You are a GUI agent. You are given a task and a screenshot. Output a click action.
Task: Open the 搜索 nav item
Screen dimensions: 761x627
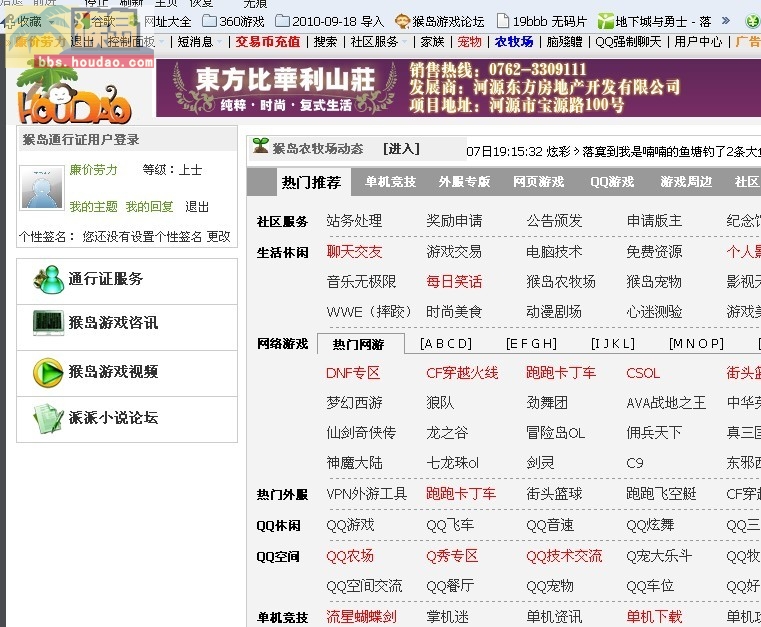tap(325, 42)
